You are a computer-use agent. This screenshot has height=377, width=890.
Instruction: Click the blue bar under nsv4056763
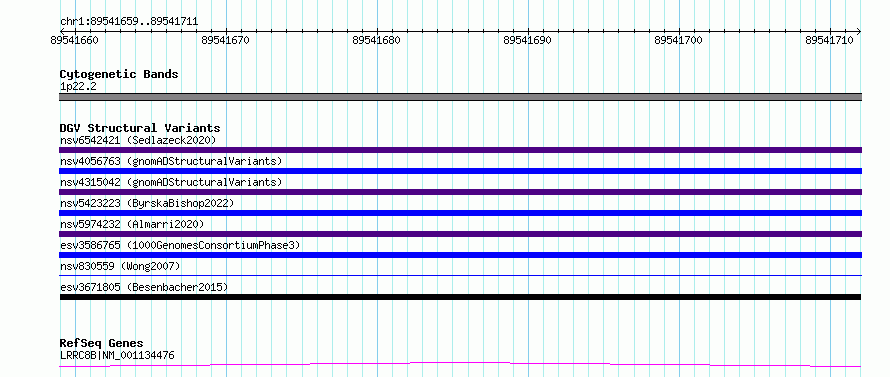click(460, 171)
